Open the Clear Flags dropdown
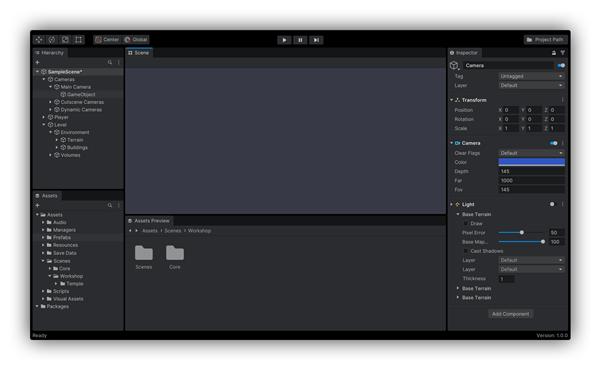600x370 pixels. [532, 153]
